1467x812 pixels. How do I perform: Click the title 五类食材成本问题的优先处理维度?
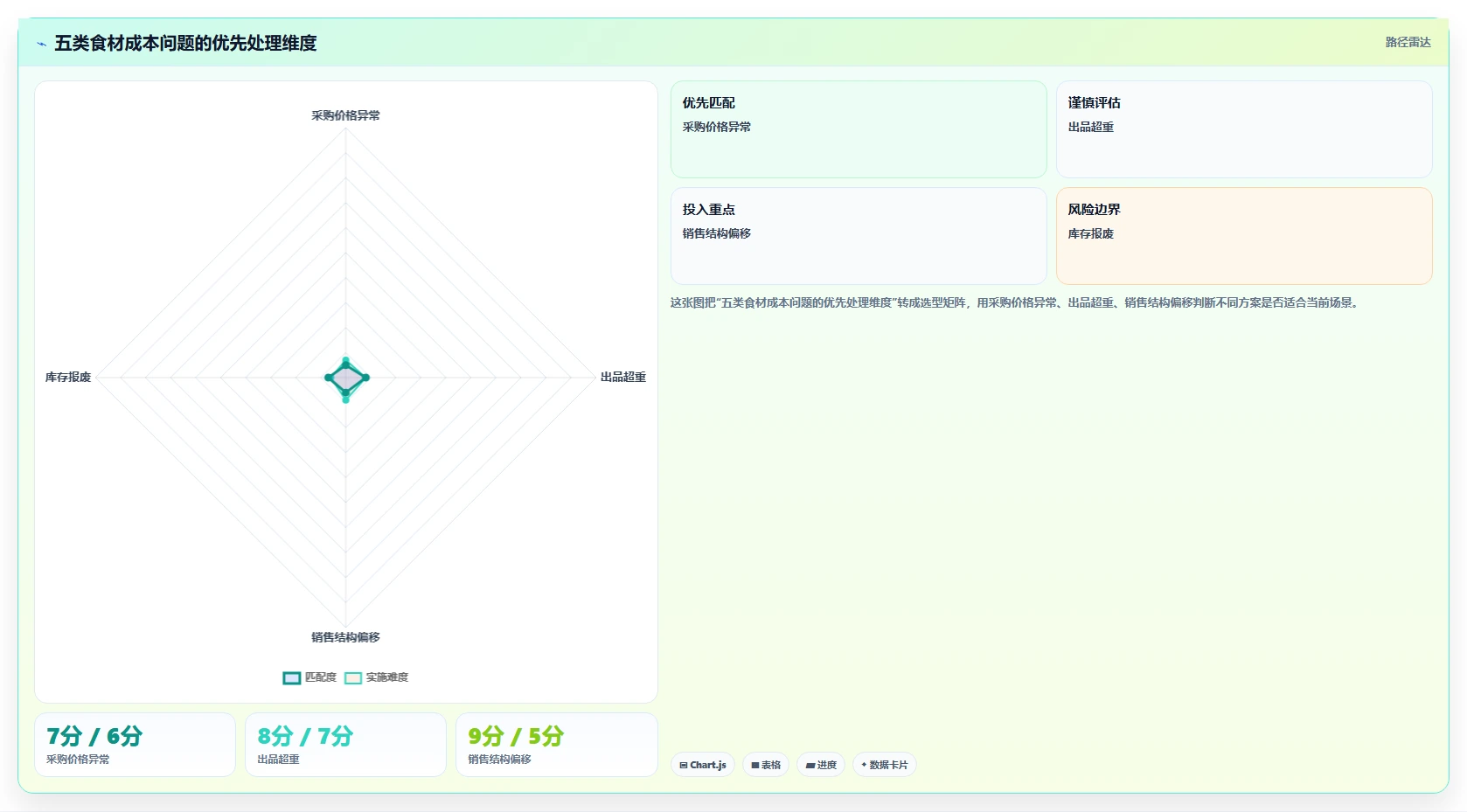[x=185, y=43]
